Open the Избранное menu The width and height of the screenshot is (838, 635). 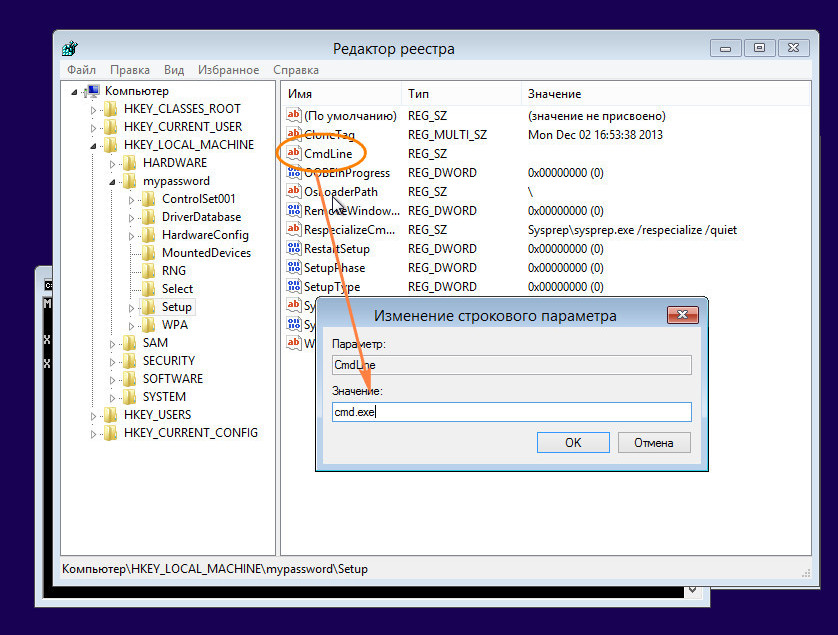point(228,70)
